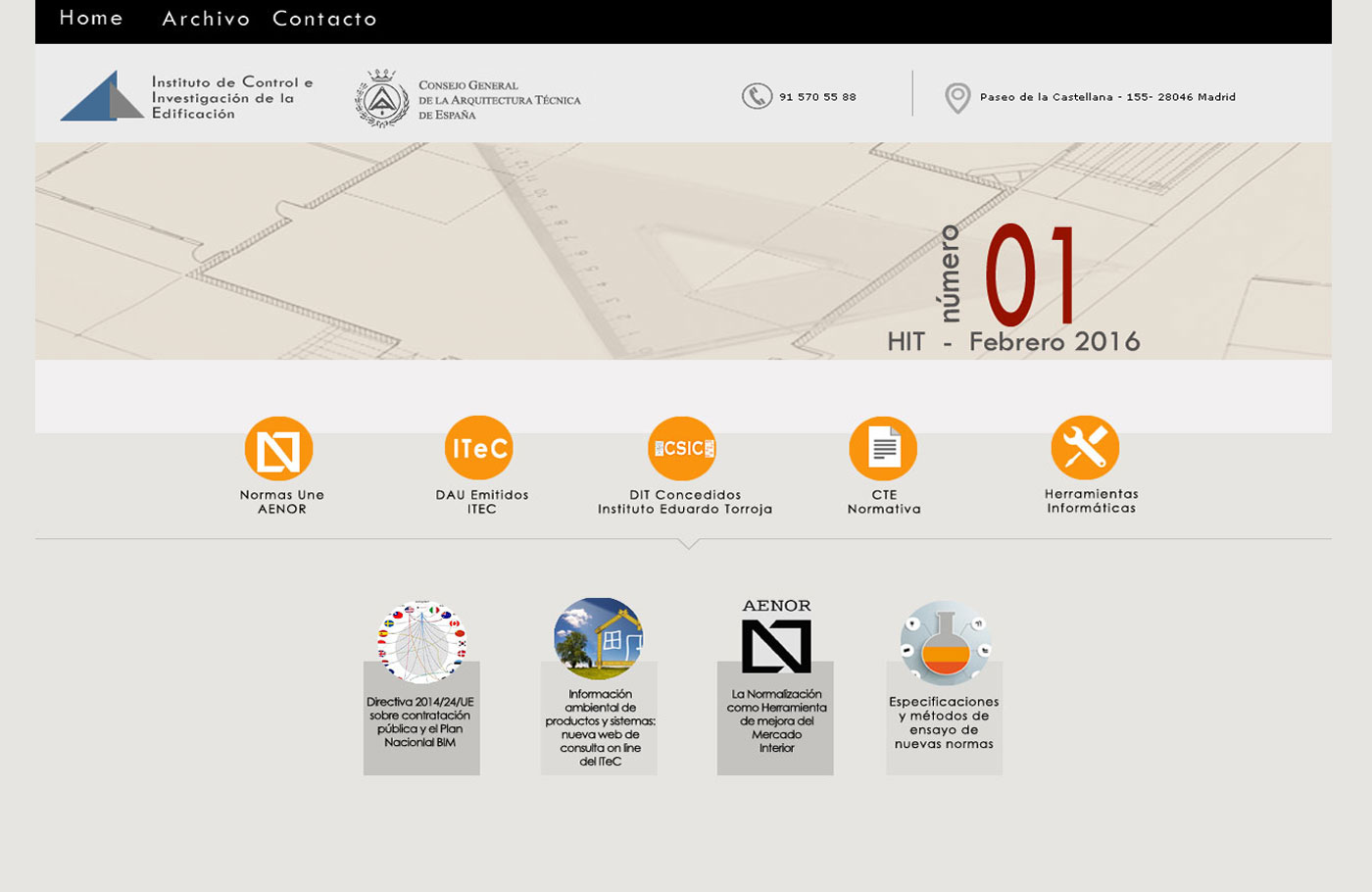Click the ITeC DAU Emitidos icon
The width and height of the screenshot is (1372, 892).
(x=479, y=449)
